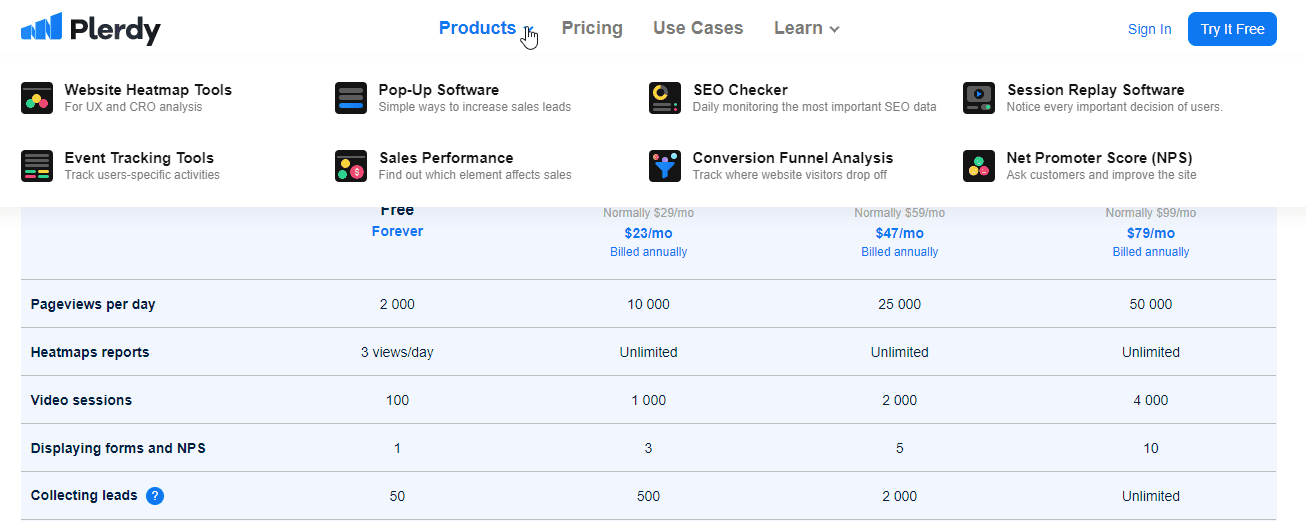Click the Pageviews per day row label

[93, 304]
